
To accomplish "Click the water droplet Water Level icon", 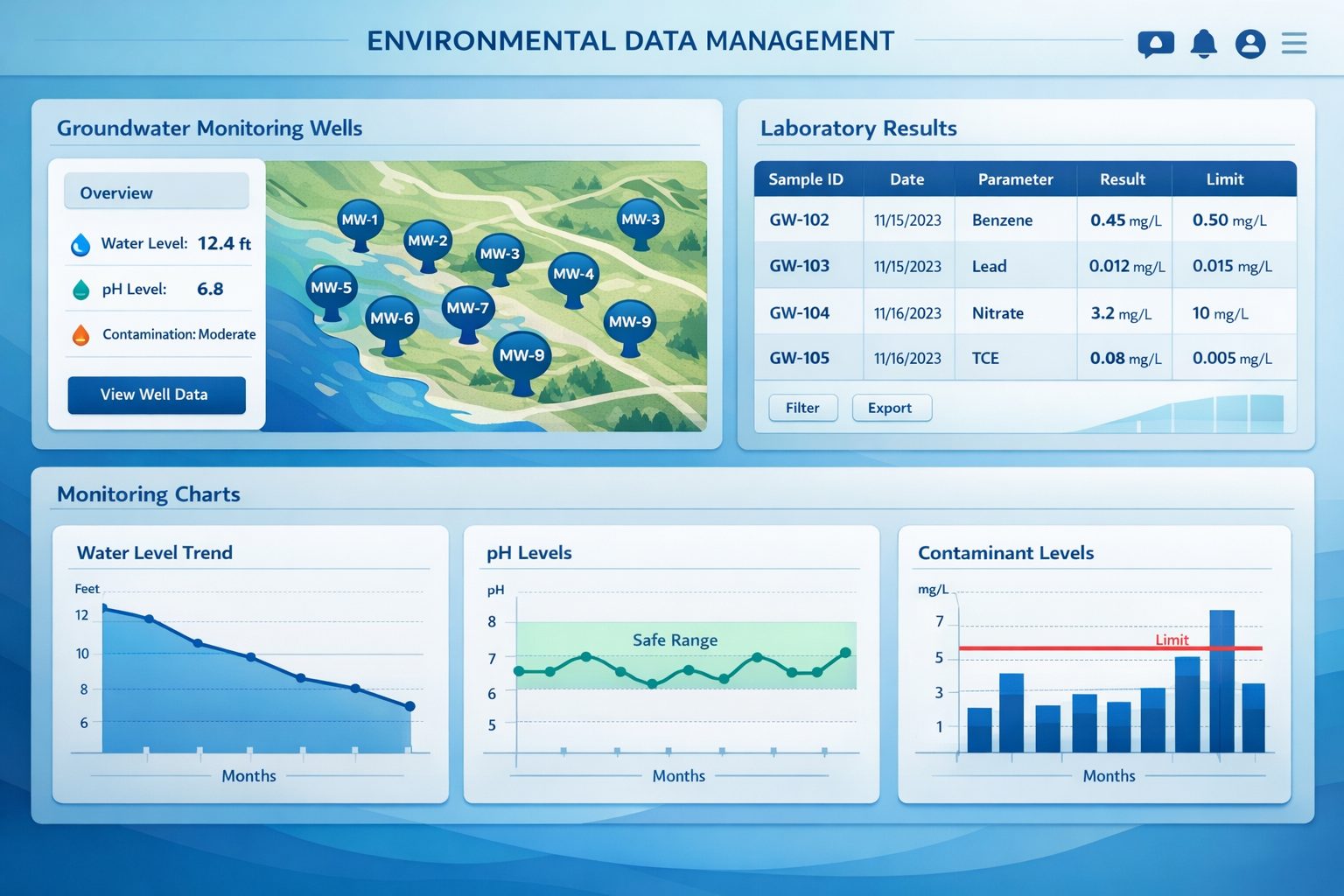I will 80,244.
